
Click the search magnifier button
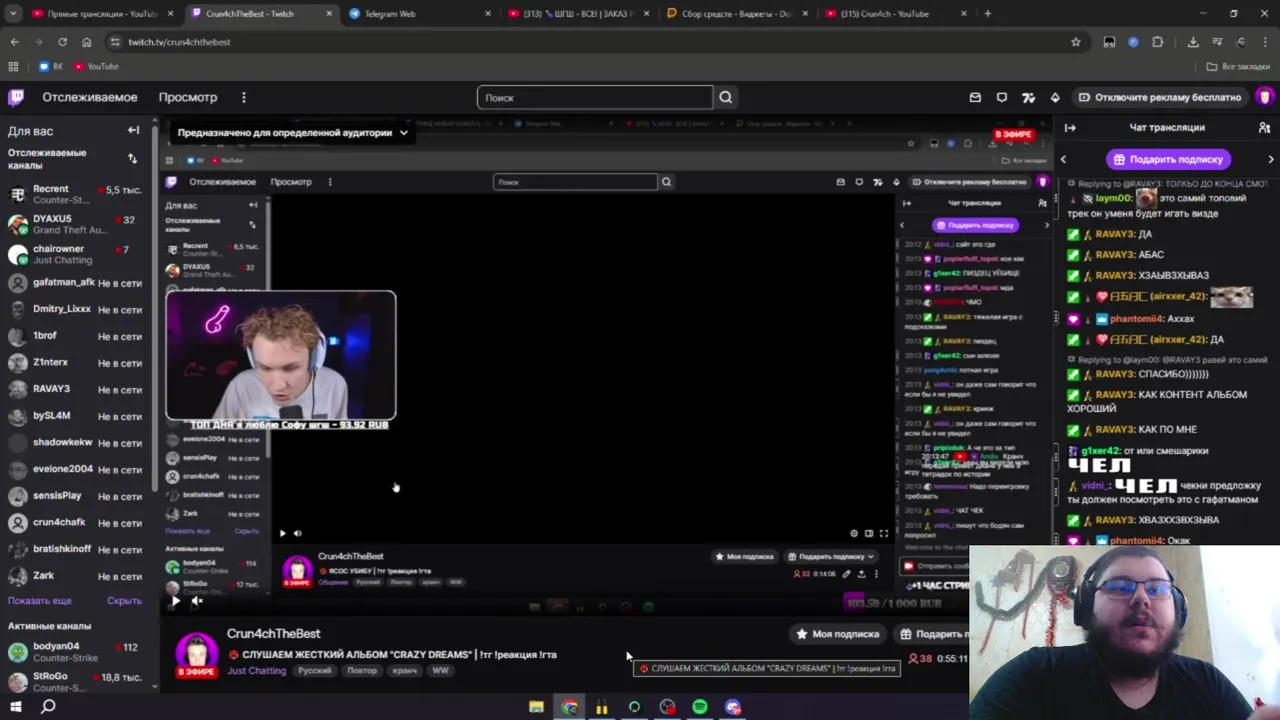pyautogui.click(x=726, y=97)
